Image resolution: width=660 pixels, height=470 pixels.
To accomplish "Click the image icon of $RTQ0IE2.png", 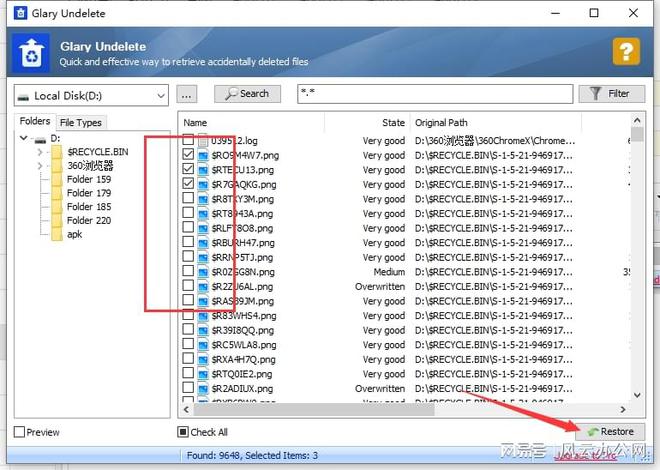I will click(x=203, y=374).
